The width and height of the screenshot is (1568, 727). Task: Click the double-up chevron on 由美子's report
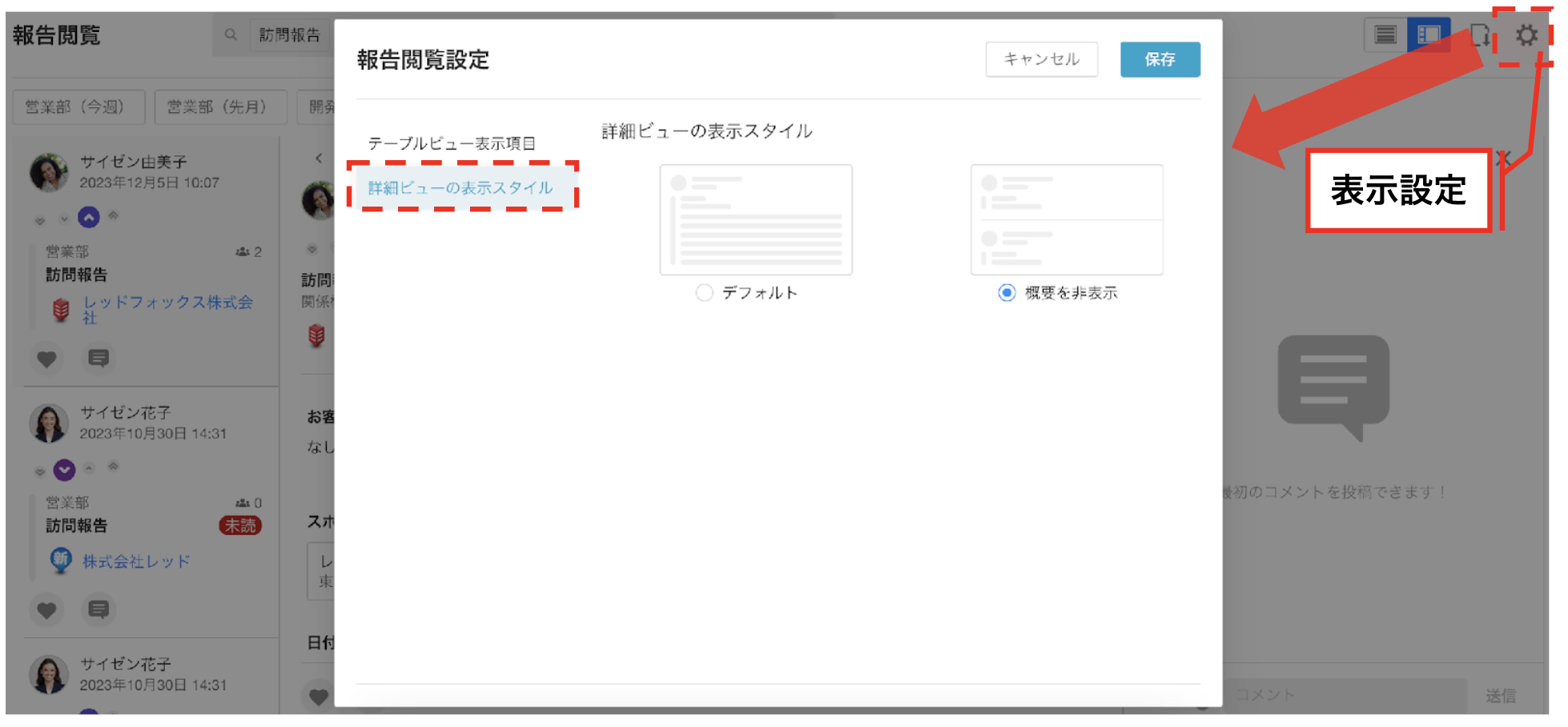(113, 215)
